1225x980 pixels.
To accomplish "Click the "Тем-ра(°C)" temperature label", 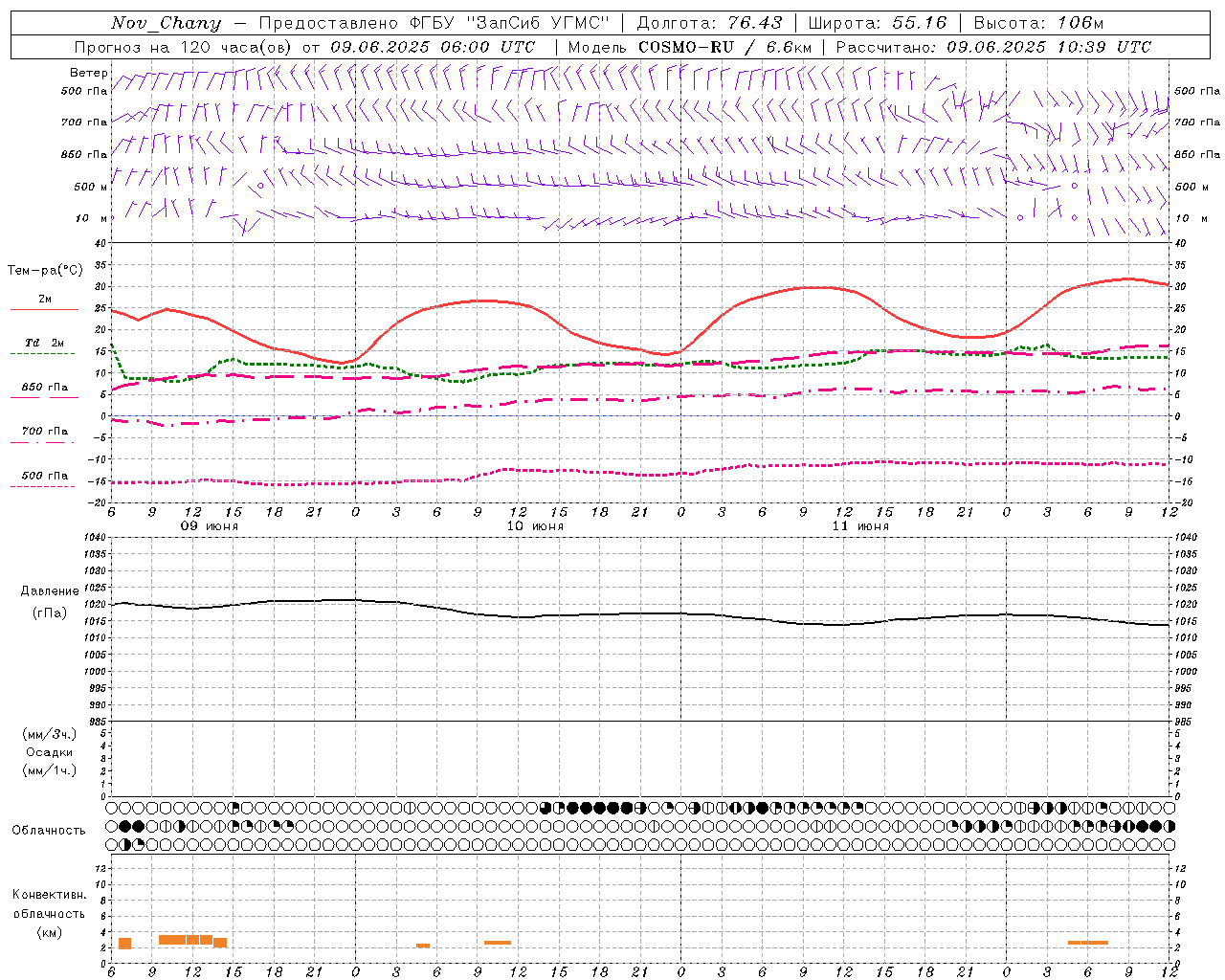I will pyautogui.click(x=45, y=271).
